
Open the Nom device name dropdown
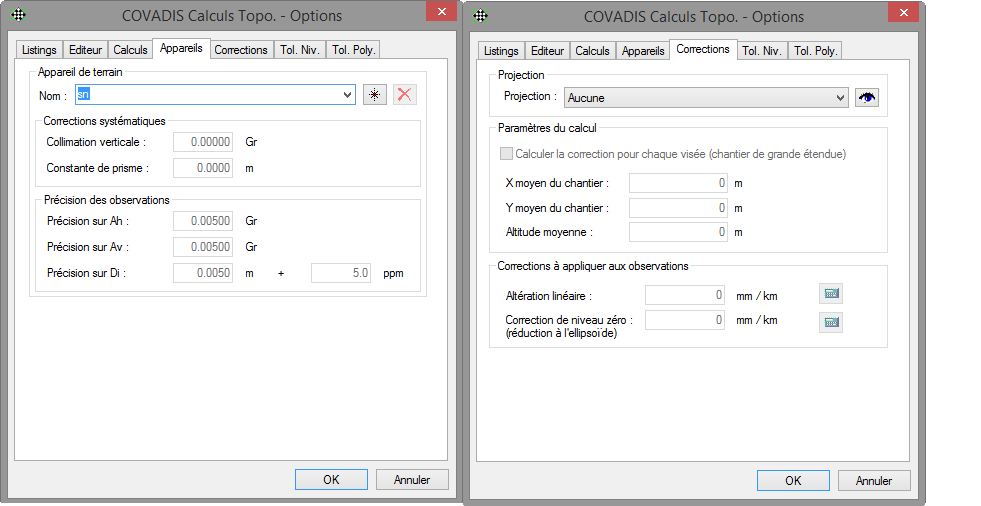pyautogui.click(x=347, y=95)
